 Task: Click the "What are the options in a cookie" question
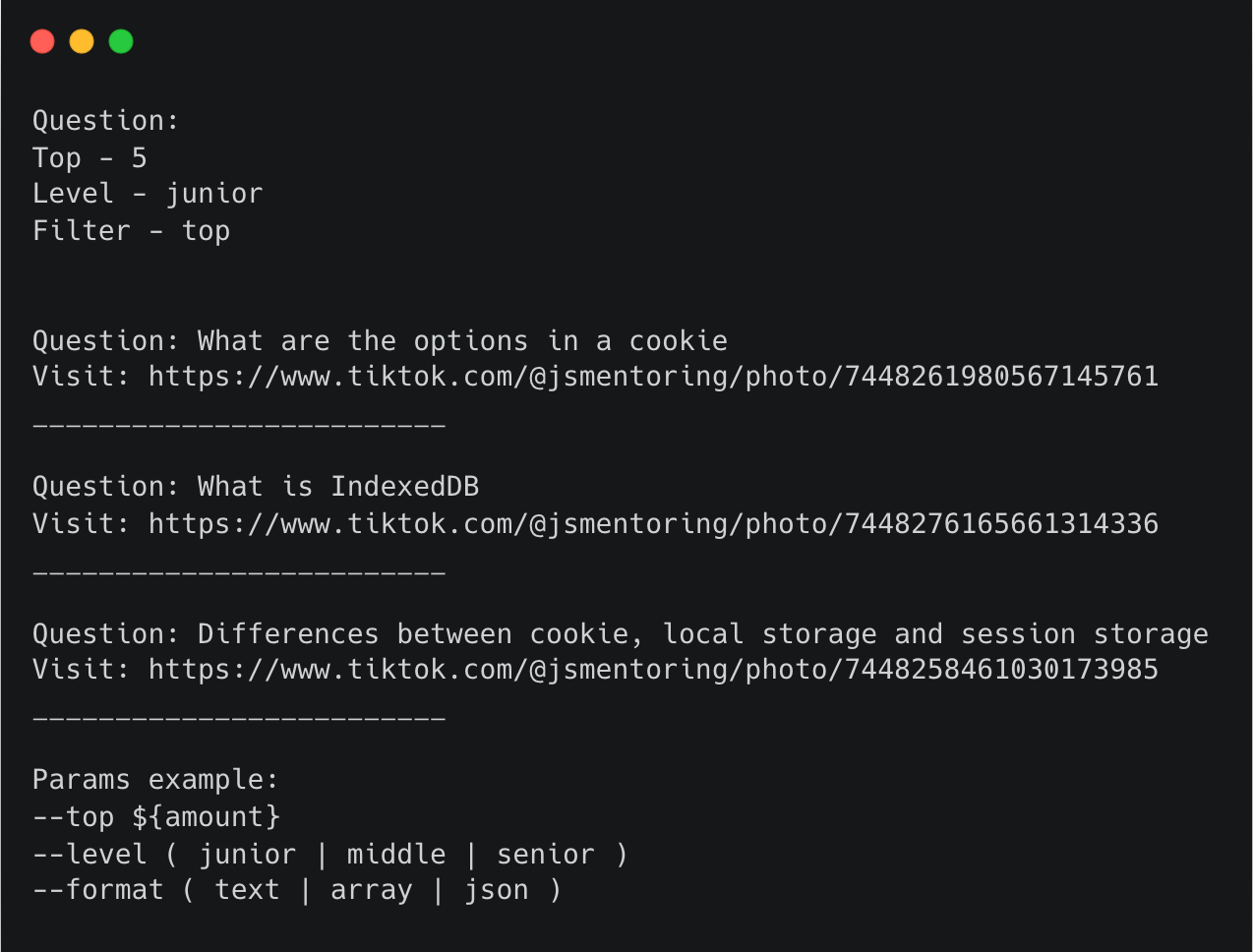click(462, 341)
